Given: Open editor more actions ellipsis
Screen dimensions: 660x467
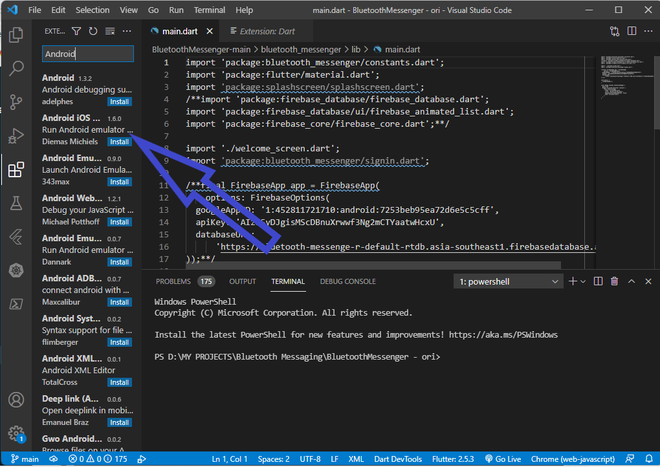Looking at the screenshot, I should pyautogui.click(x=648, y=31).
